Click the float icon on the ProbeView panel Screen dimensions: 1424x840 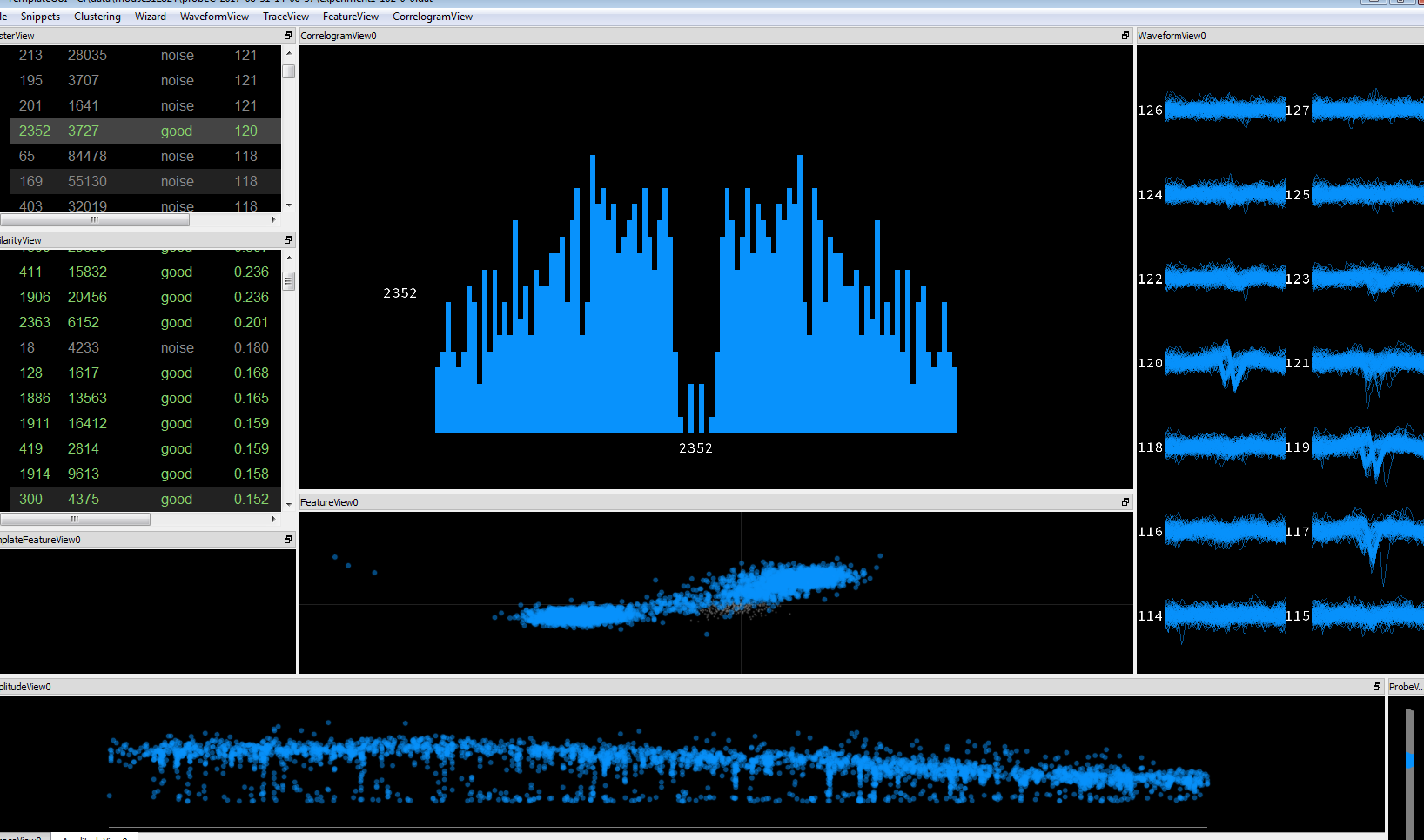tap(1421, 686)
